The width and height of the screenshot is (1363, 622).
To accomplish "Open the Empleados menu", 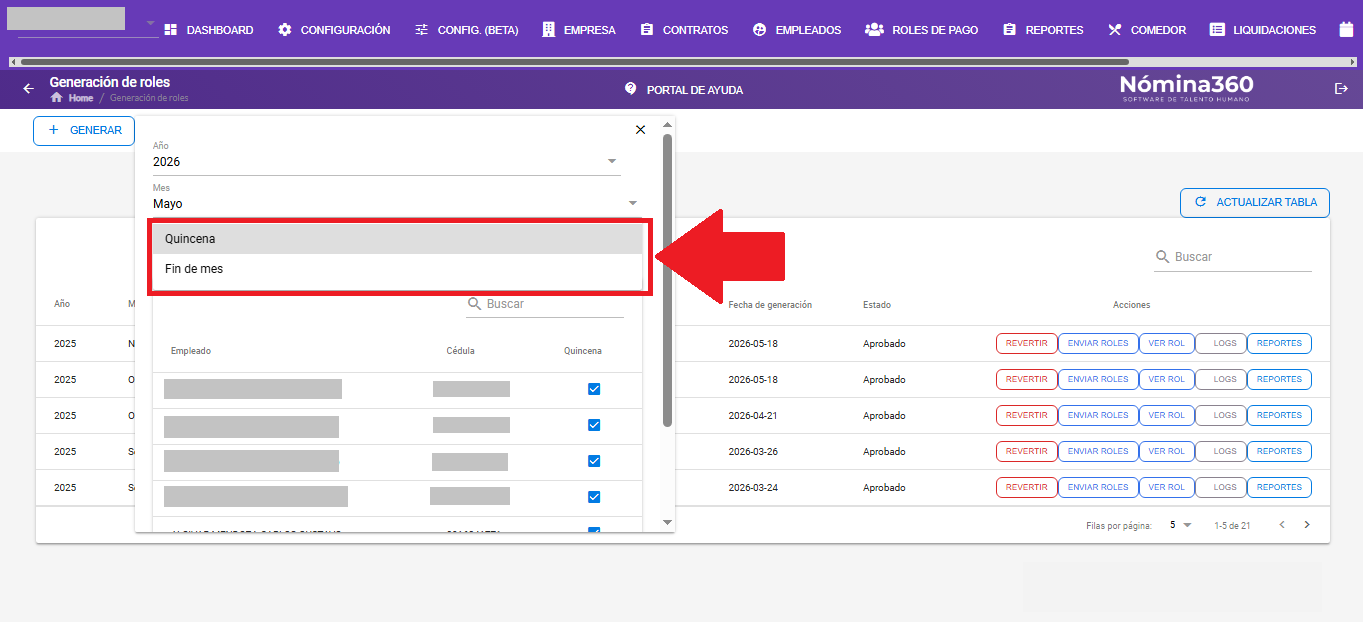I will [797, 30].
